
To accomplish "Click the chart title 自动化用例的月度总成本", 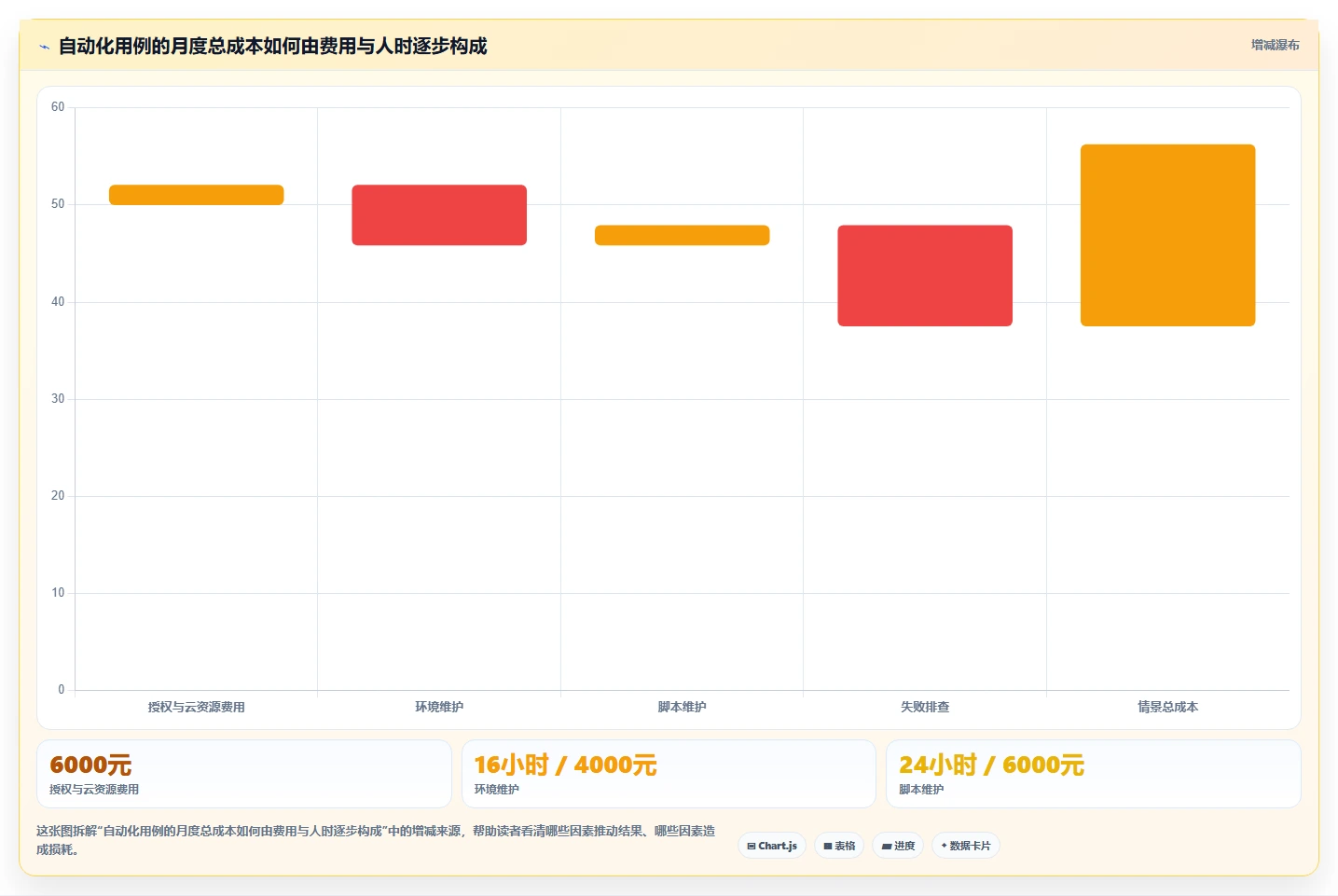I will 272,46.
